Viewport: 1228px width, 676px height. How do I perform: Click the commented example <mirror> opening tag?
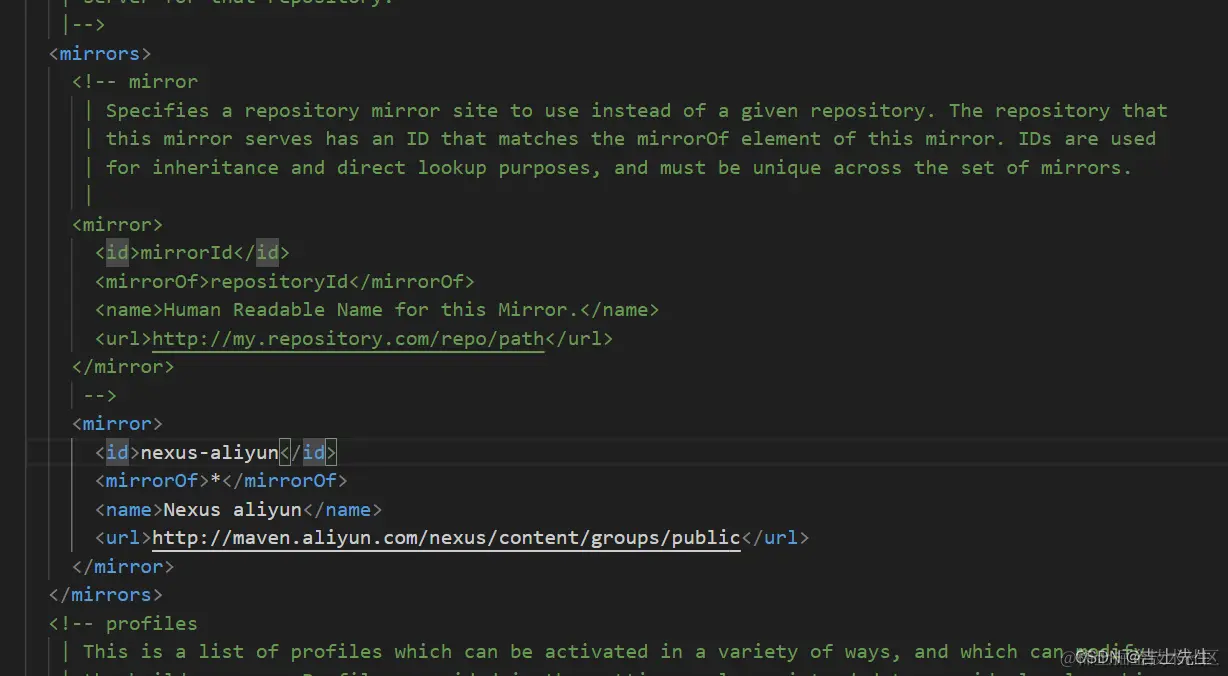(x=117, y=224)
